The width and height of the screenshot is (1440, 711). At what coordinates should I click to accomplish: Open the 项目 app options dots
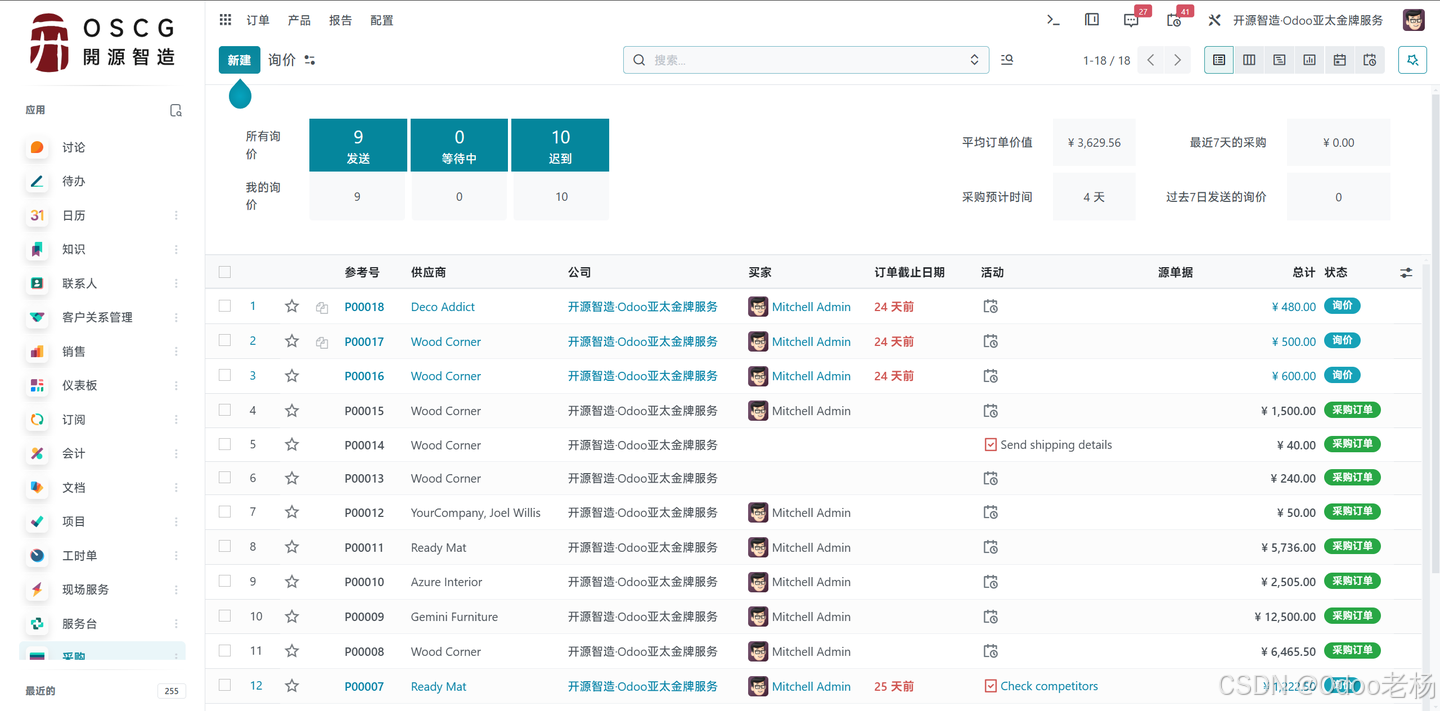pos(176,521)
